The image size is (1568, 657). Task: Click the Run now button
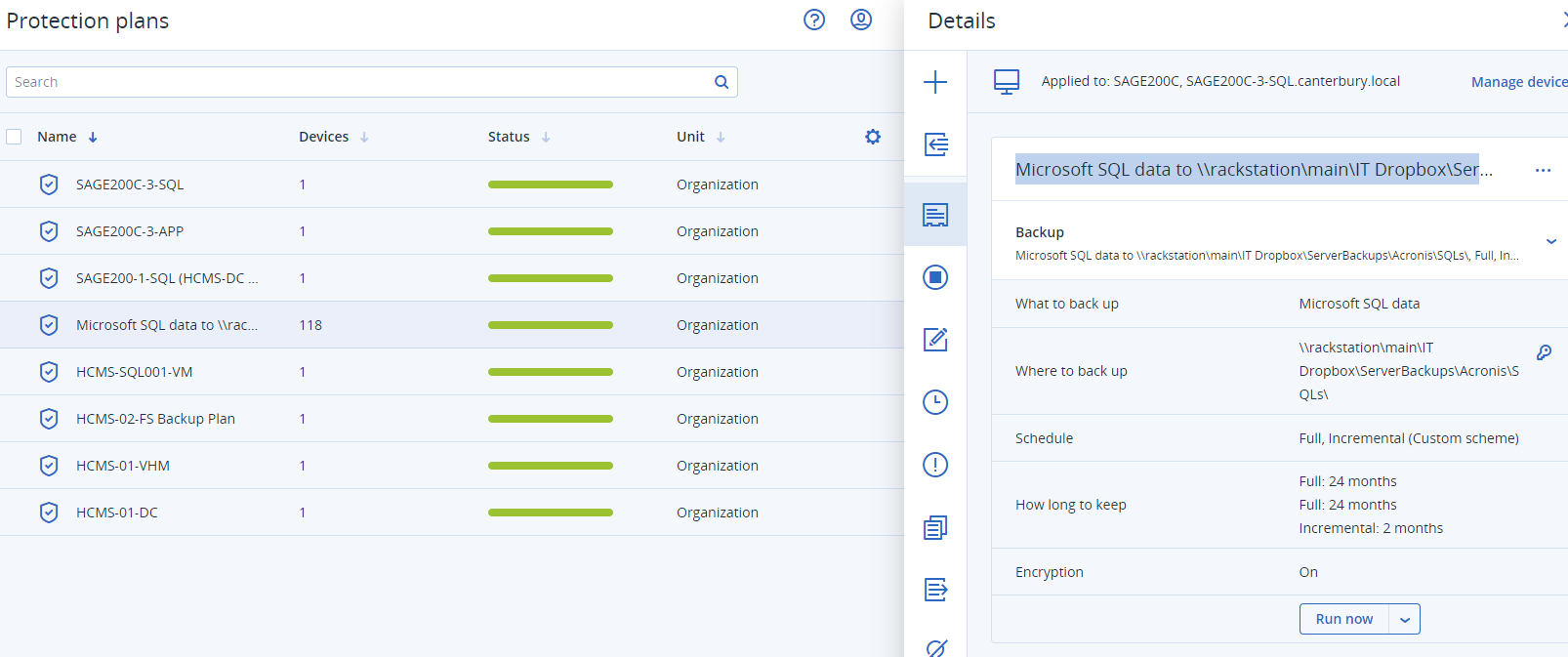(x=1344, y=619)
